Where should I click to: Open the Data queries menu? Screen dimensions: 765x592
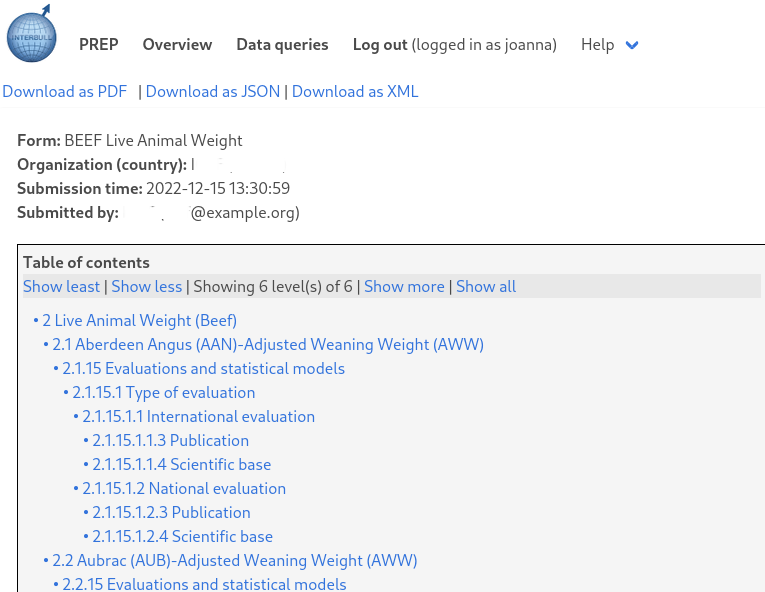282,44
